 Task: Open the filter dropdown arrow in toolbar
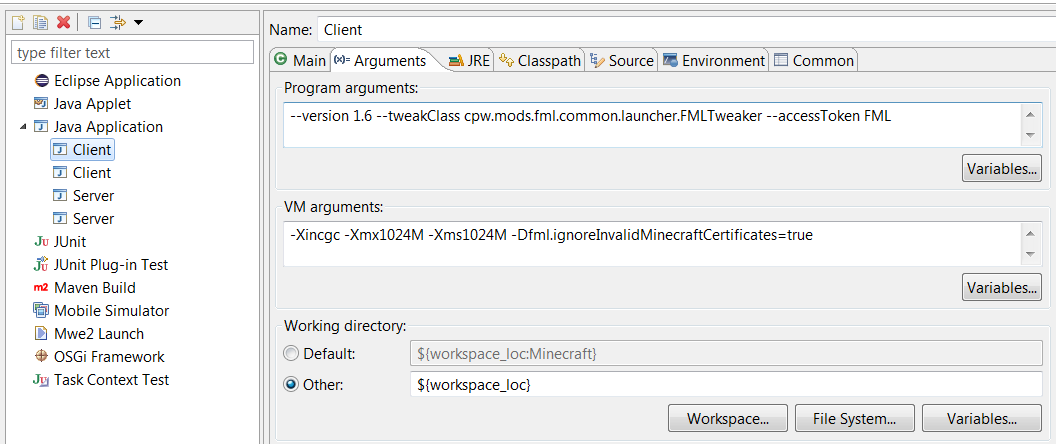(138, 22)
